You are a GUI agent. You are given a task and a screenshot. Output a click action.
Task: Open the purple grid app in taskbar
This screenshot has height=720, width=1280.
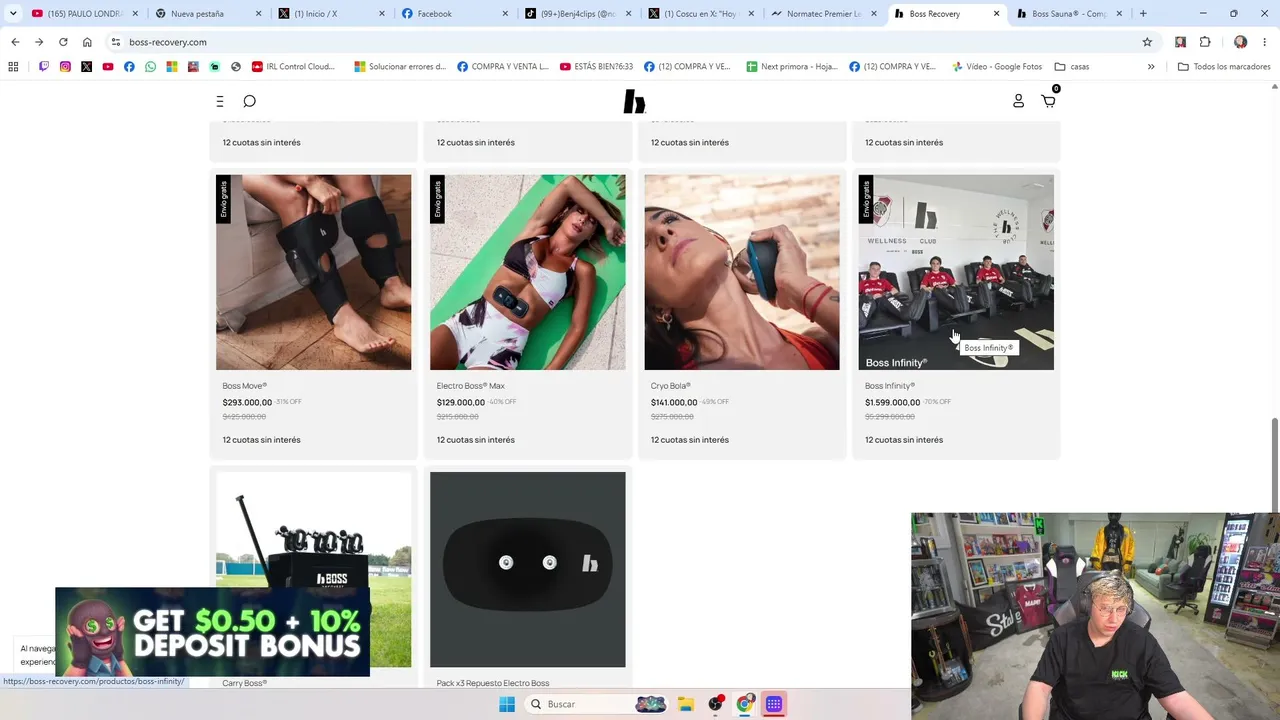[x=774, y=704]
